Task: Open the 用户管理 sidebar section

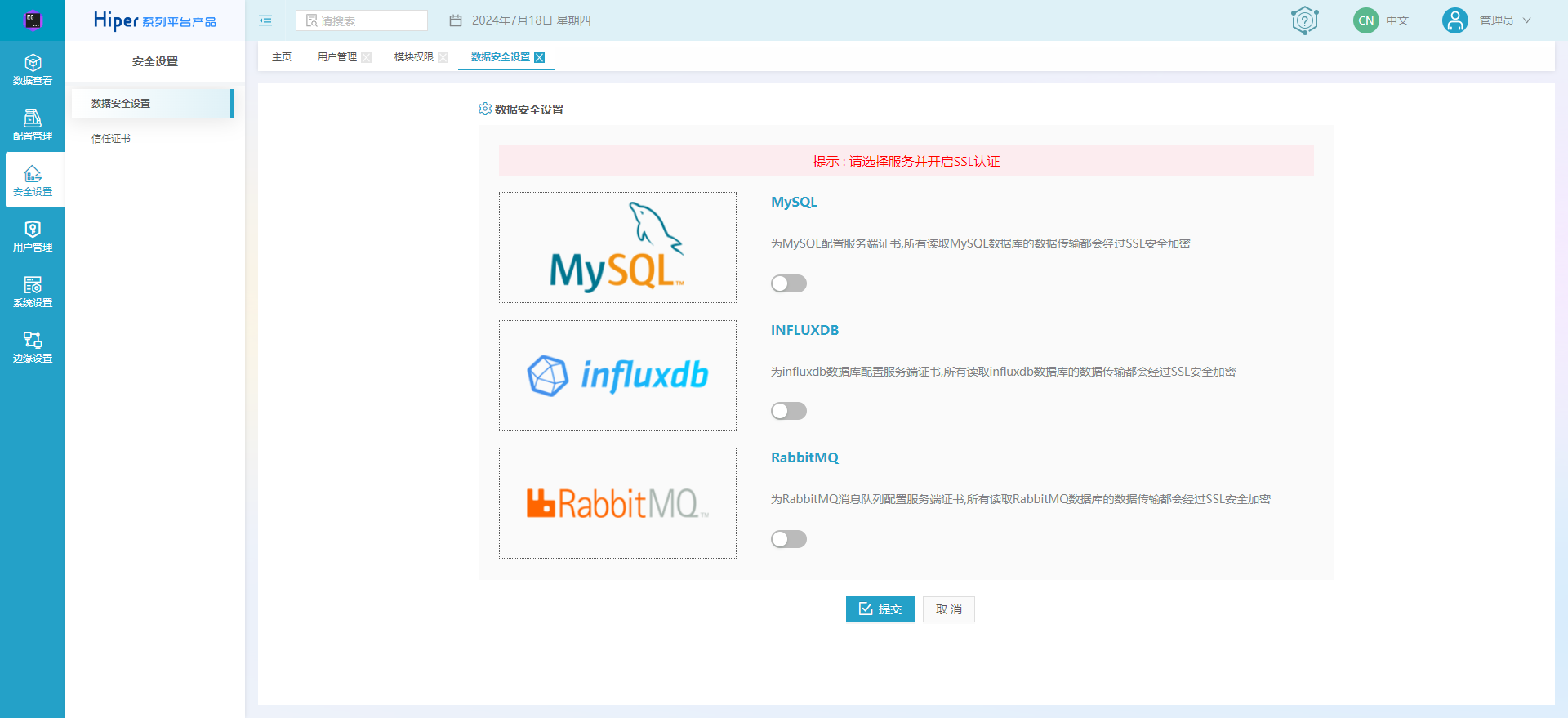Action: (33, 236)
